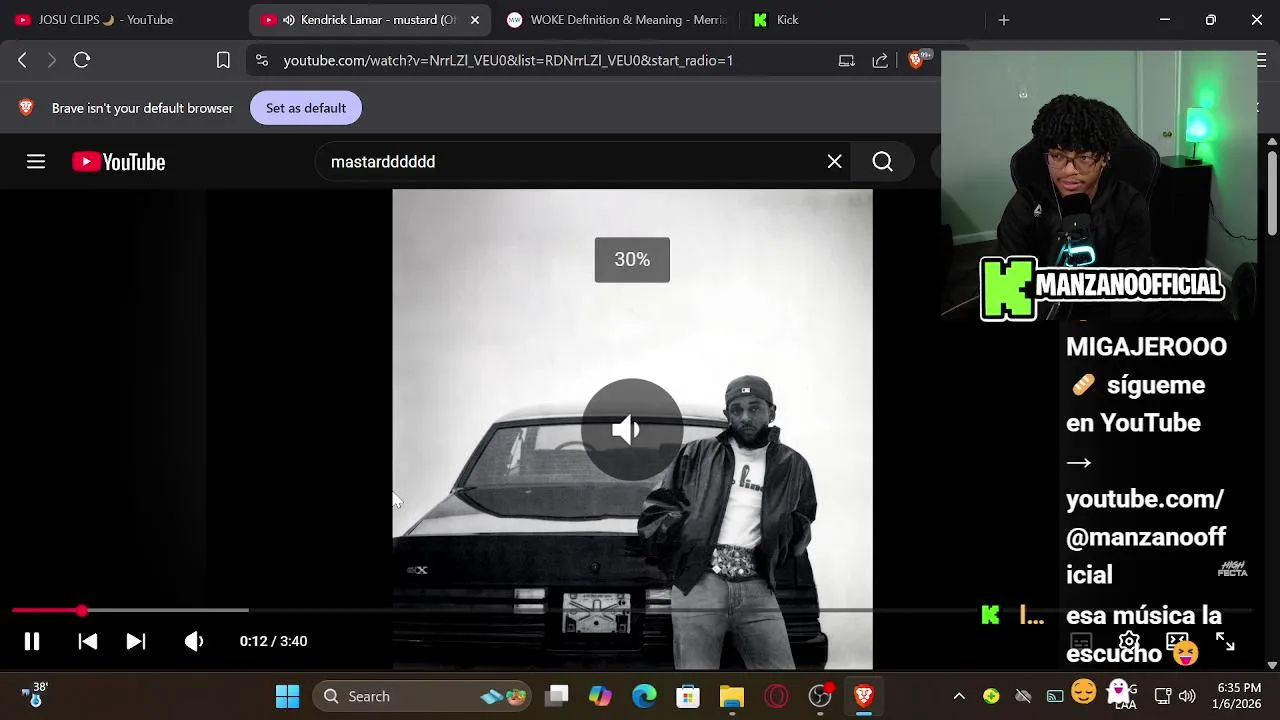Go forward in browser history
This screenshot has height=720, width=1280.
pyautogui.click(x=52, y=60)
